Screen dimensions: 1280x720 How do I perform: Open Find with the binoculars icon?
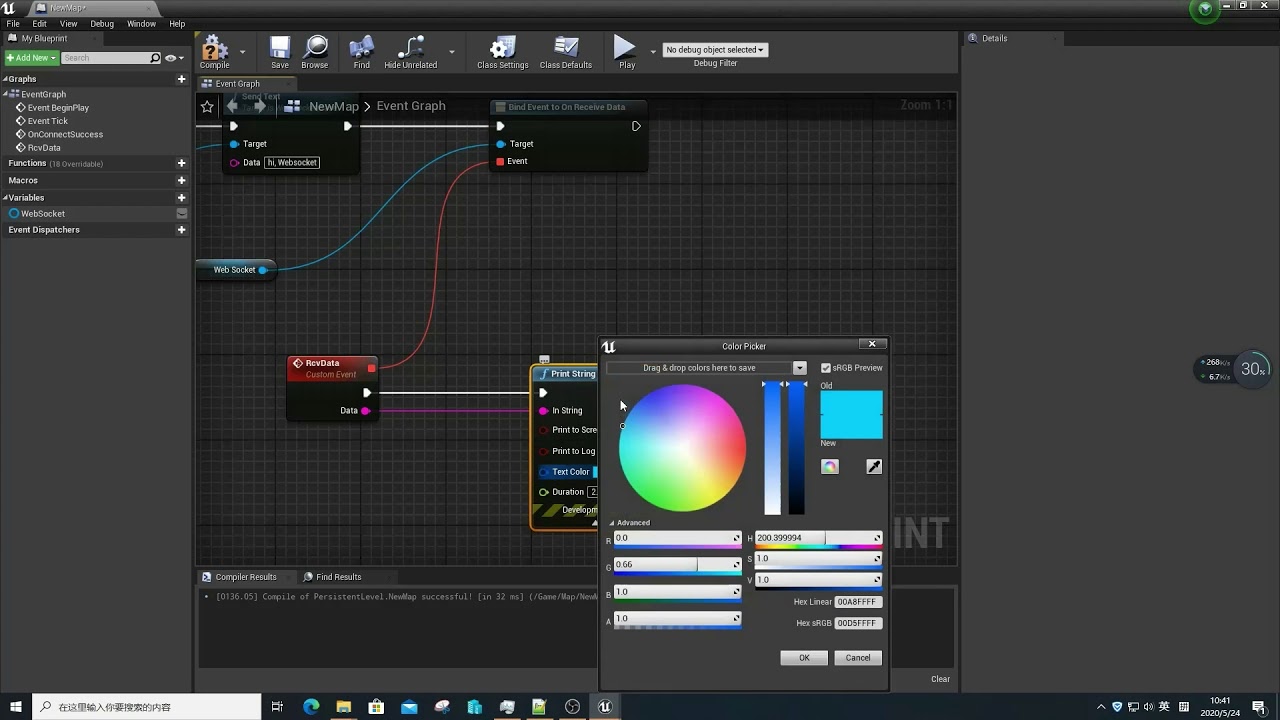pos(361,48)
